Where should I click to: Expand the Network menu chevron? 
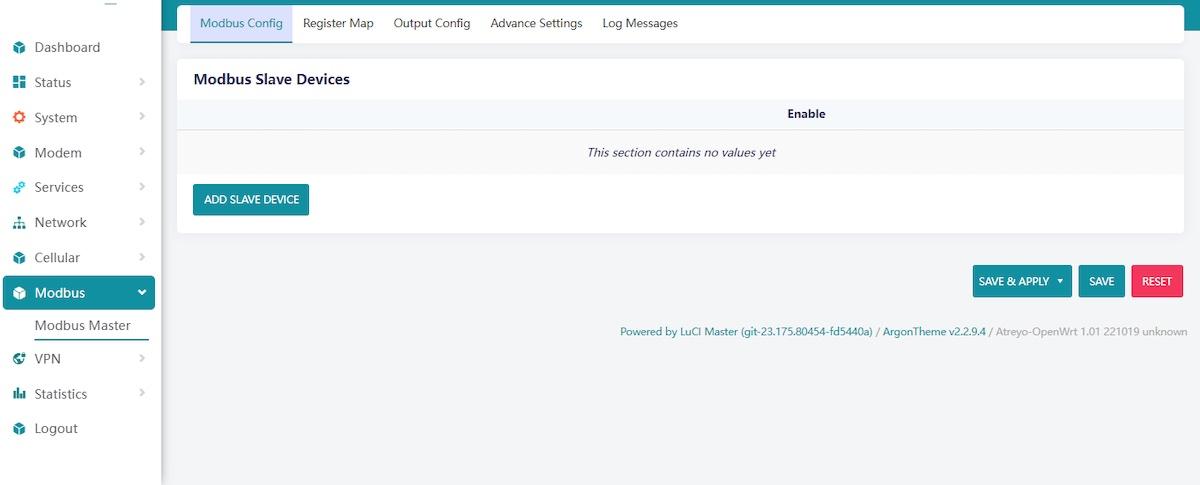tap(142, 222)
